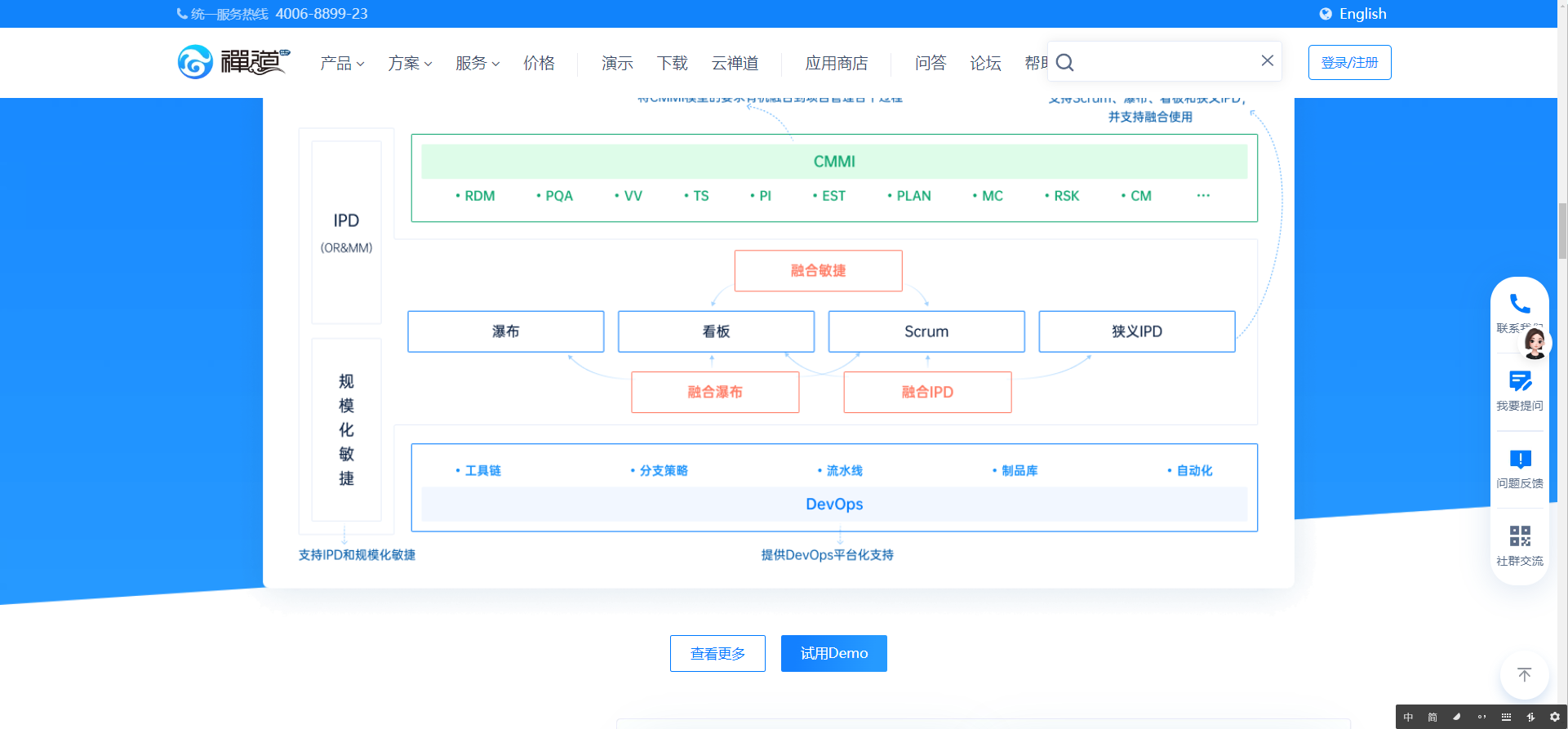1568x729 pixels.
Task: Open the 下载 menu item
Action: coord(673,63)
